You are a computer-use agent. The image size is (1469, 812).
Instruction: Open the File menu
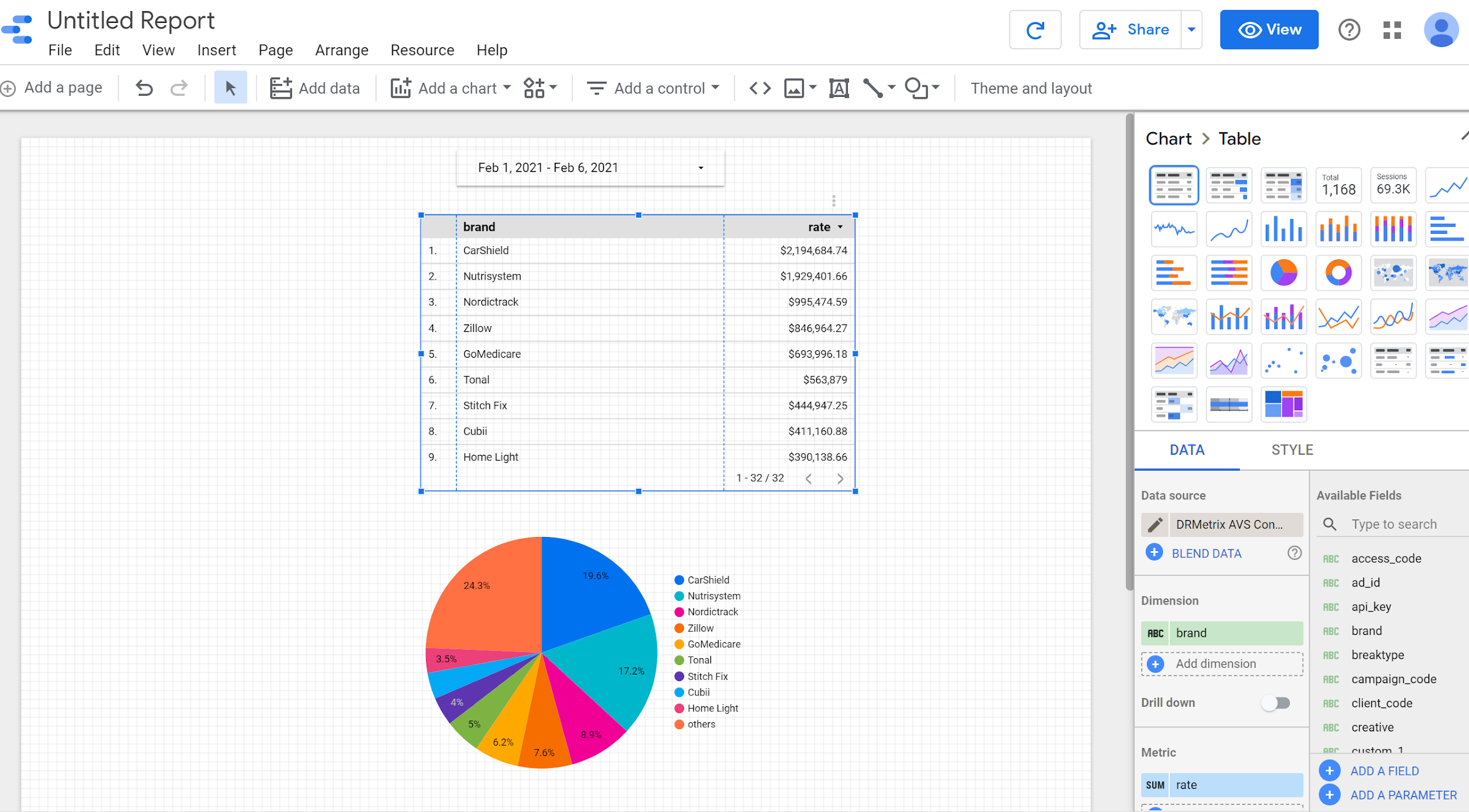60,50
